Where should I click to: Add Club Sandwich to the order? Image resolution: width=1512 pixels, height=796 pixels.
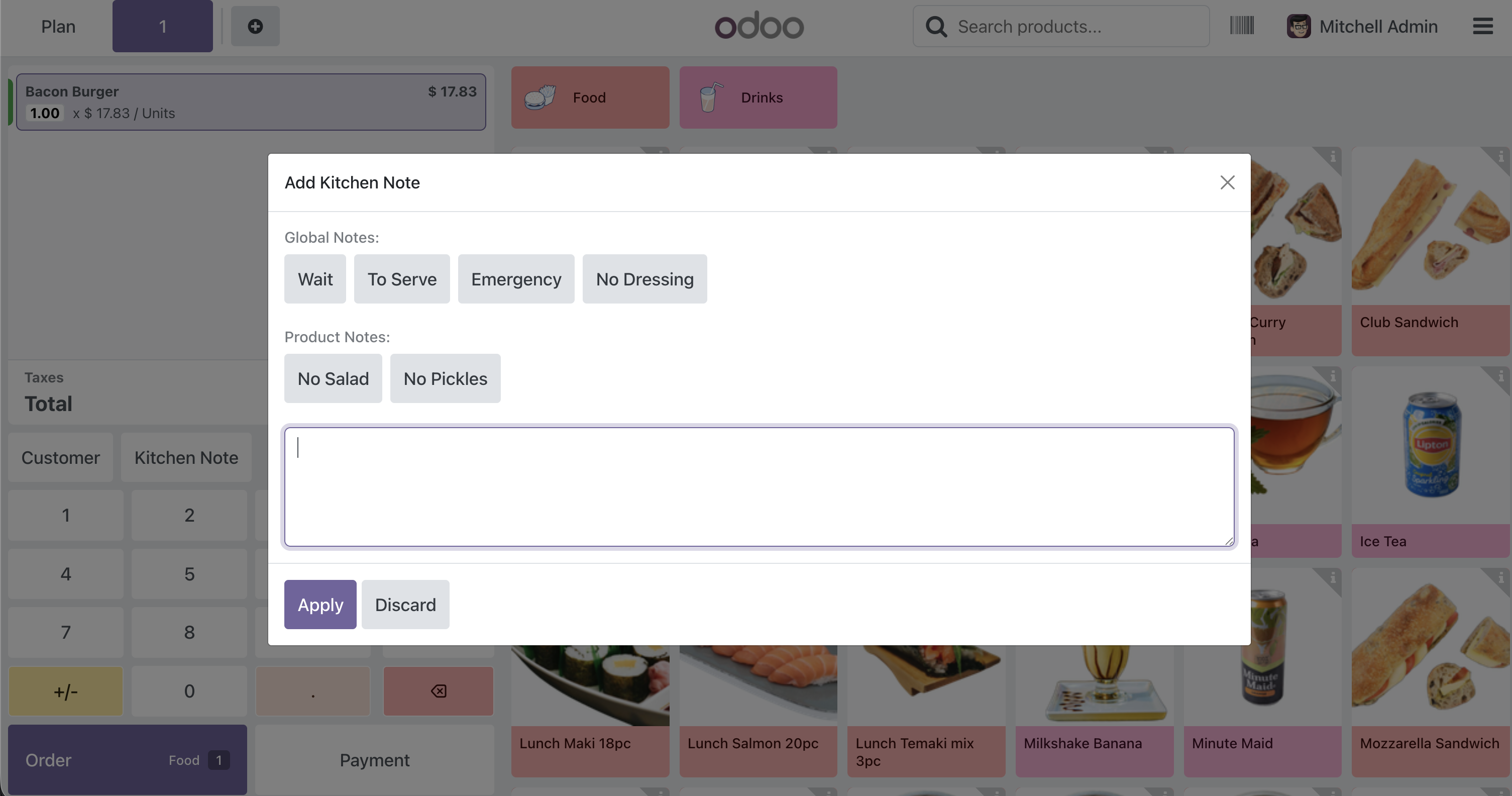1431,252
